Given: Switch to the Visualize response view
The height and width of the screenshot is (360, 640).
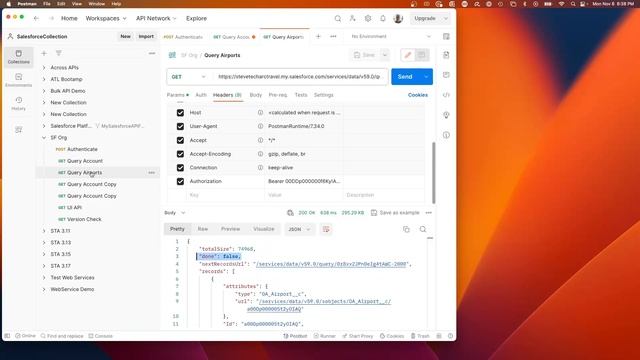Looking at the screenshot, I should [264, 229].
